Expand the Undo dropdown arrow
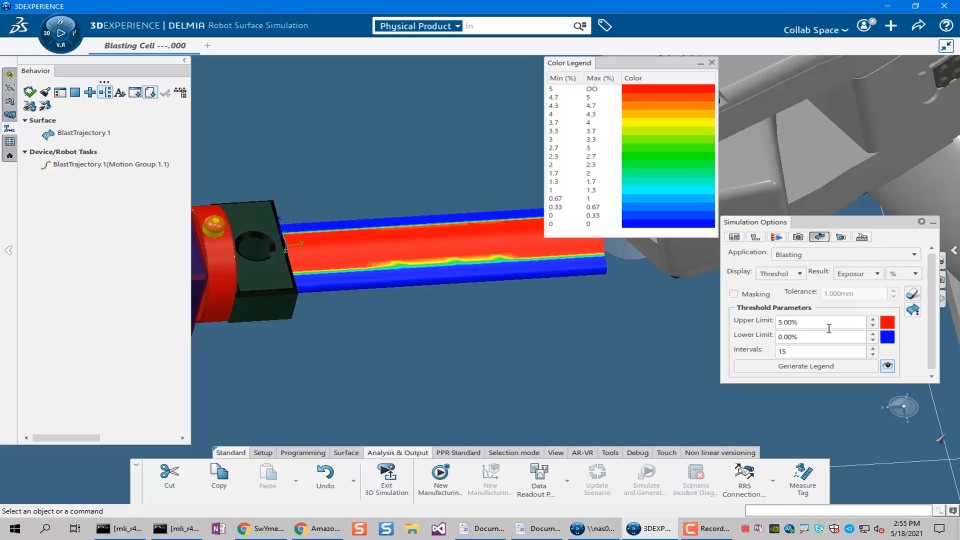960x540 pixels. click(353, 481)
